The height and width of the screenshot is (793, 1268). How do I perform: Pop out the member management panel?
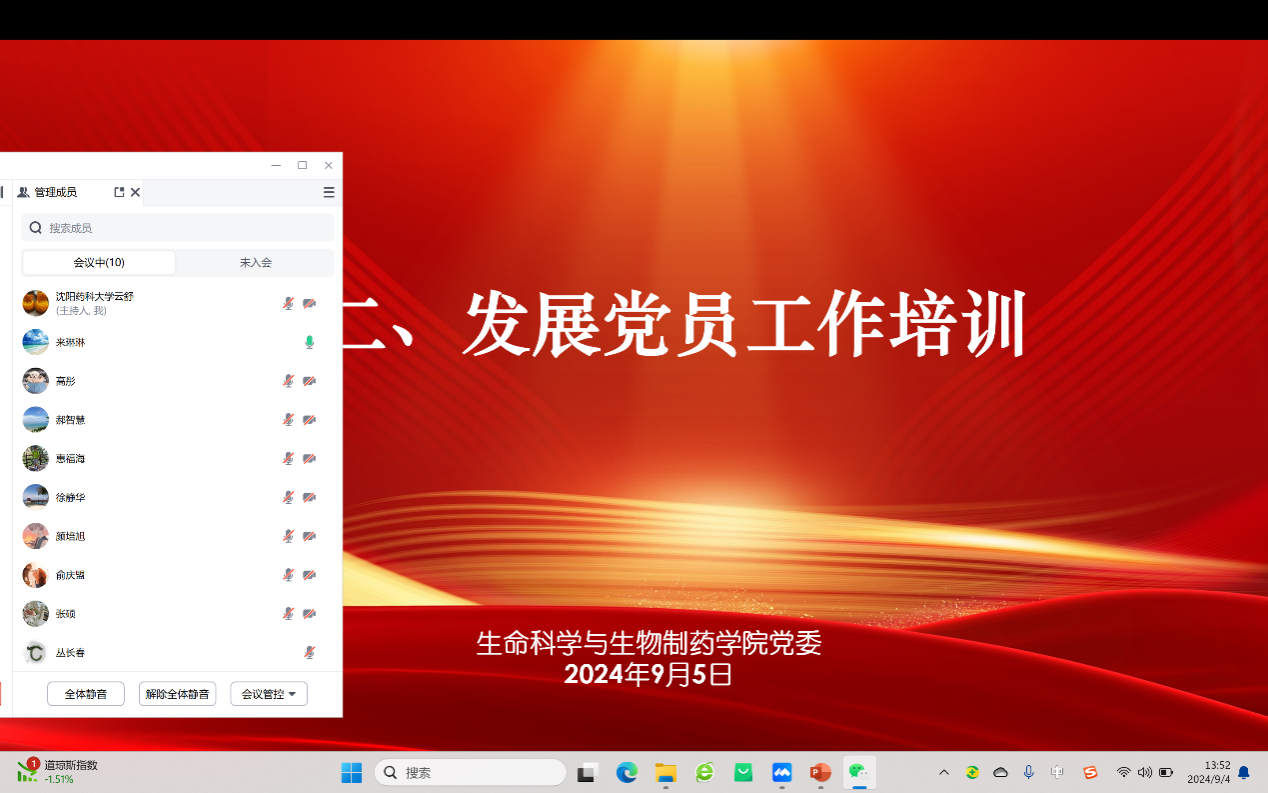point(119,192)
